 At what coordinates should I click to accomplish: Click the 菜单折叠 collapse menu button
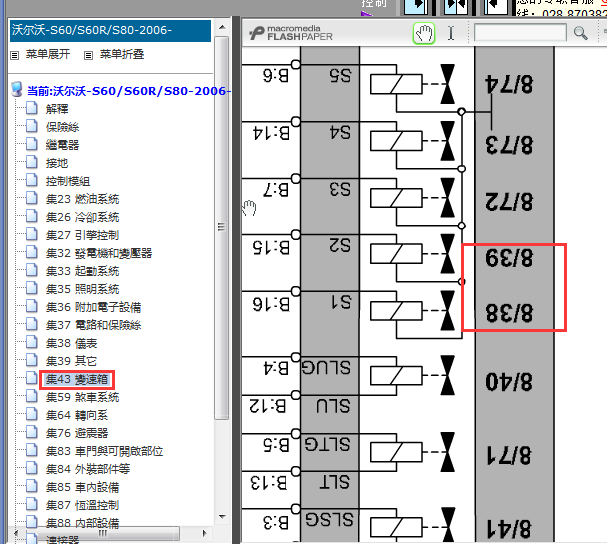(x=122, y=54)
